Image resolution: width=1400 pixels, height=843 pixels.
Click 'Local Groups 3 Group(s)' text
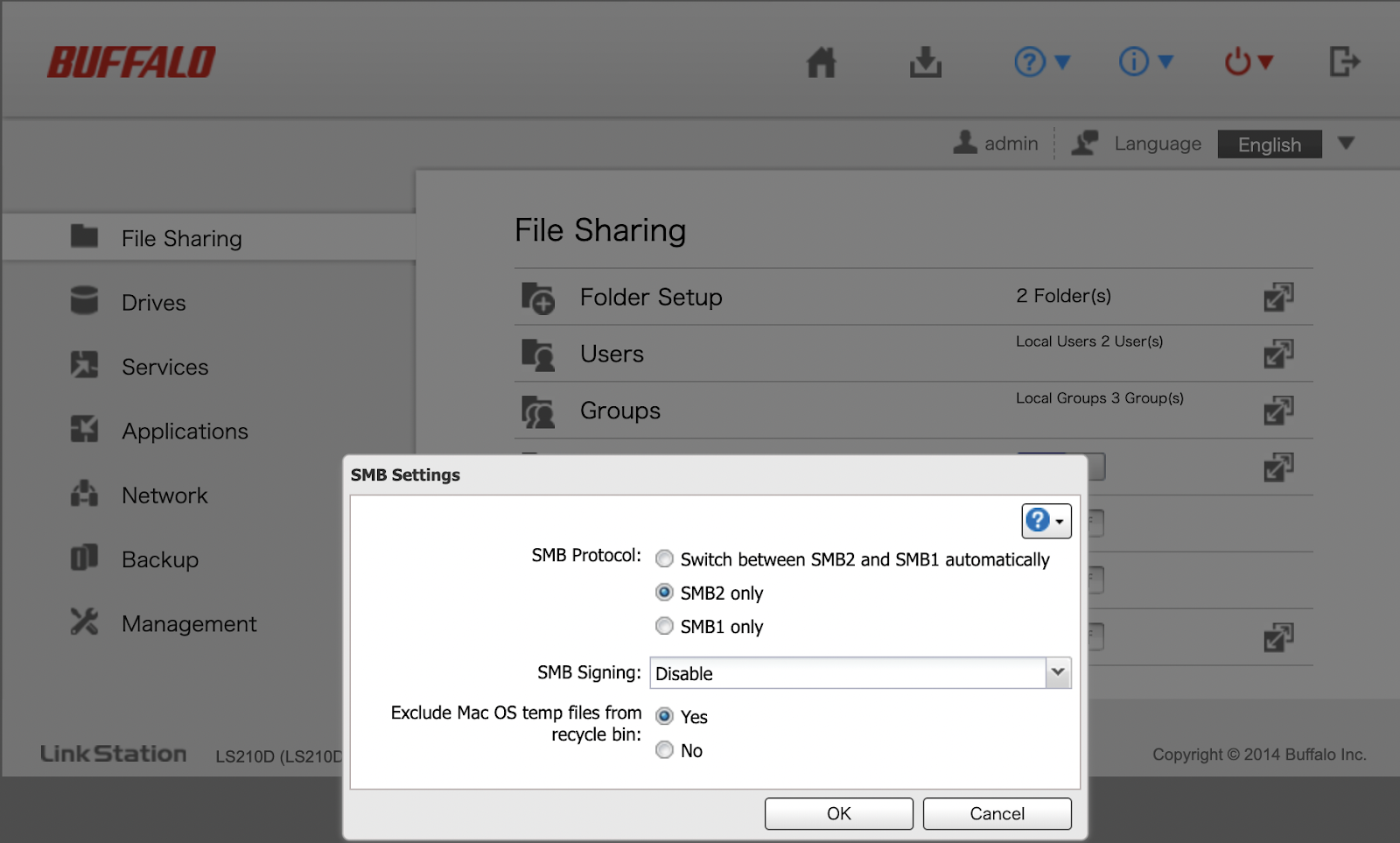click(1100, 398)
